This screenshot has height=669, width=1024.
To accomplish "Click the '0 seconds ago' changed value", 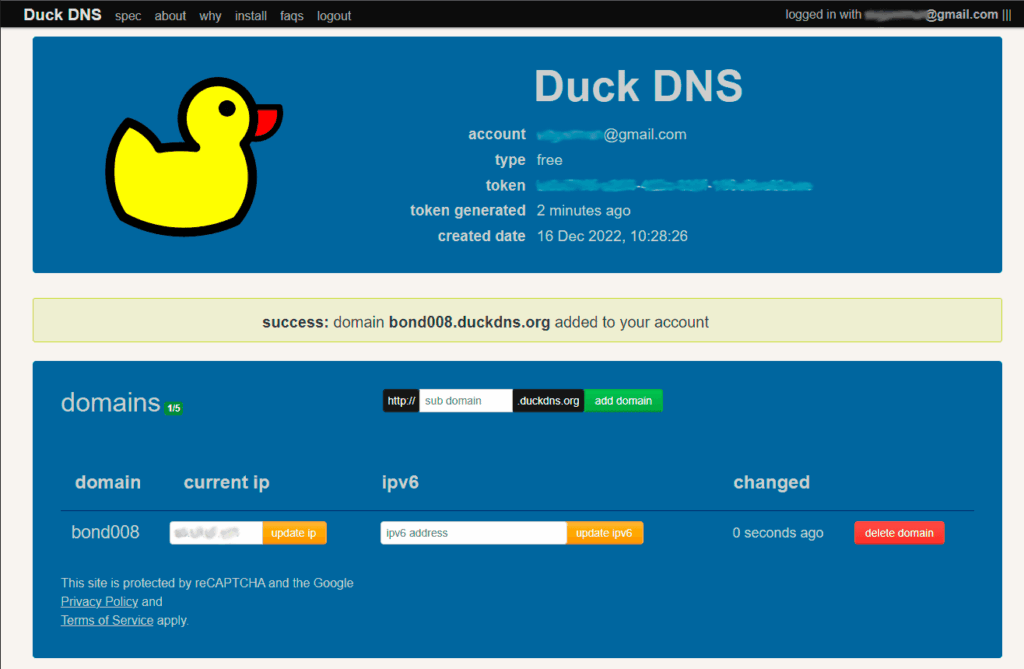I will (778, 532).
